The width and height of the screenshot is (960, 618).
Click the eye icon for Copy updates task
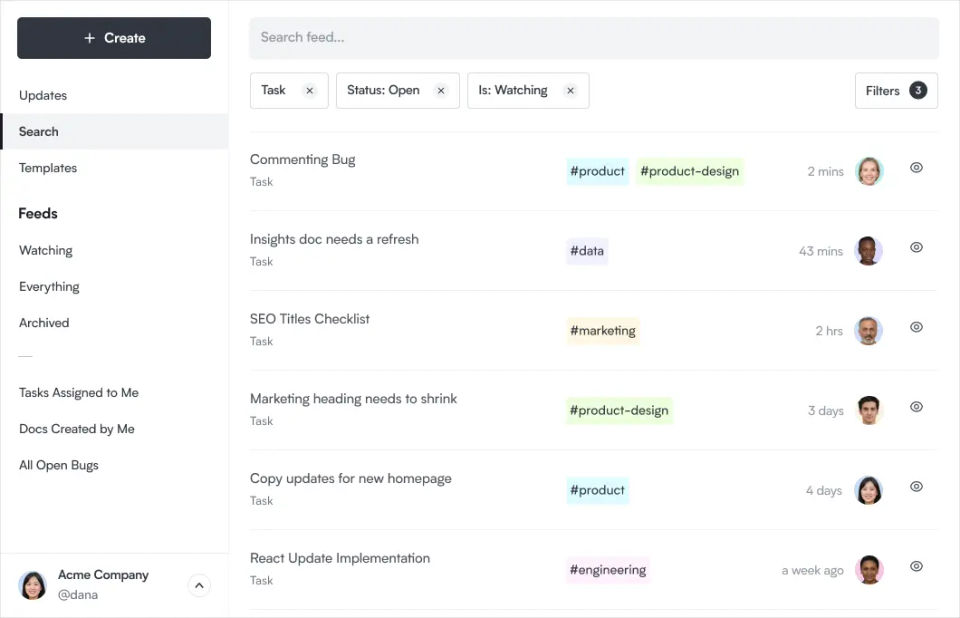click(x=916, y=486)
